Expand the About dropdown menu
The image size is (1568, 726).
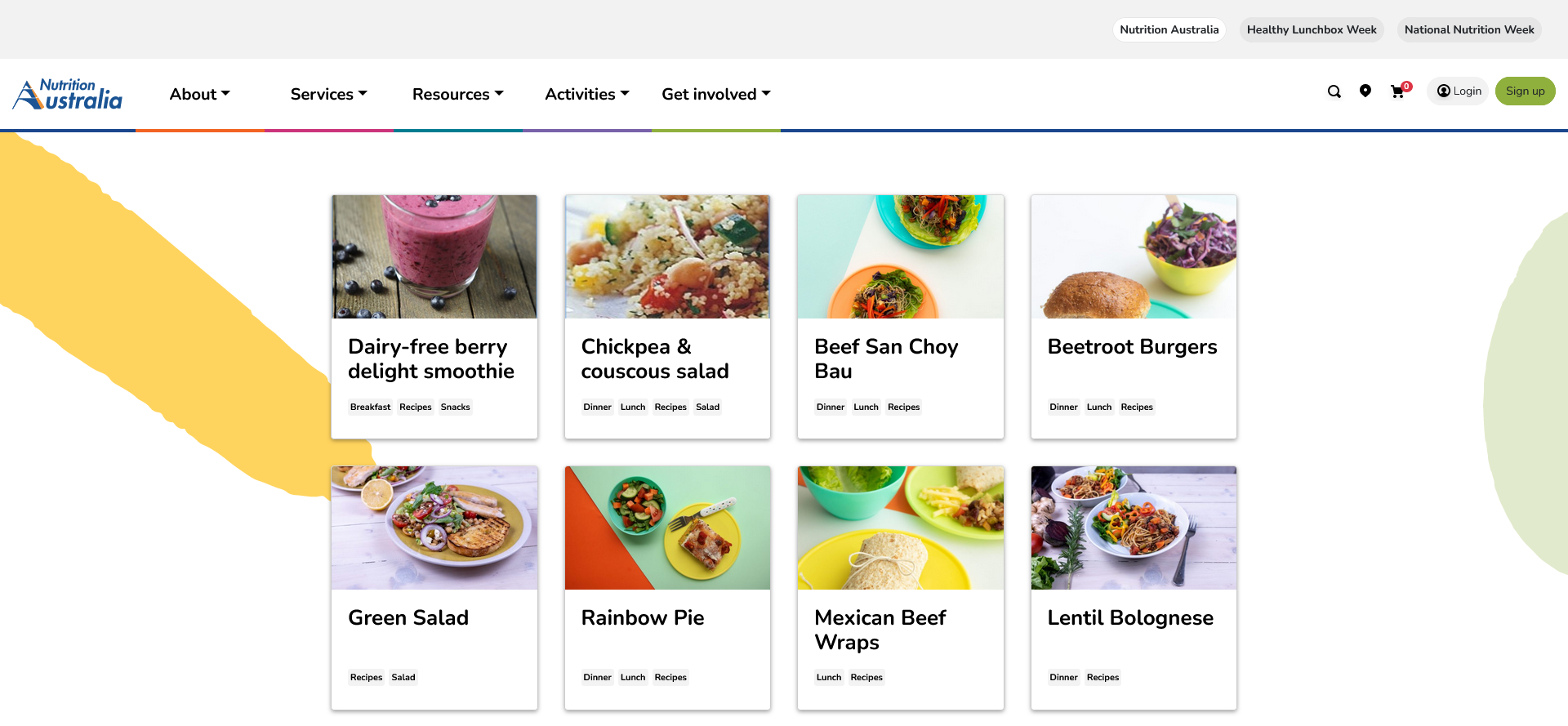(199, 94)
